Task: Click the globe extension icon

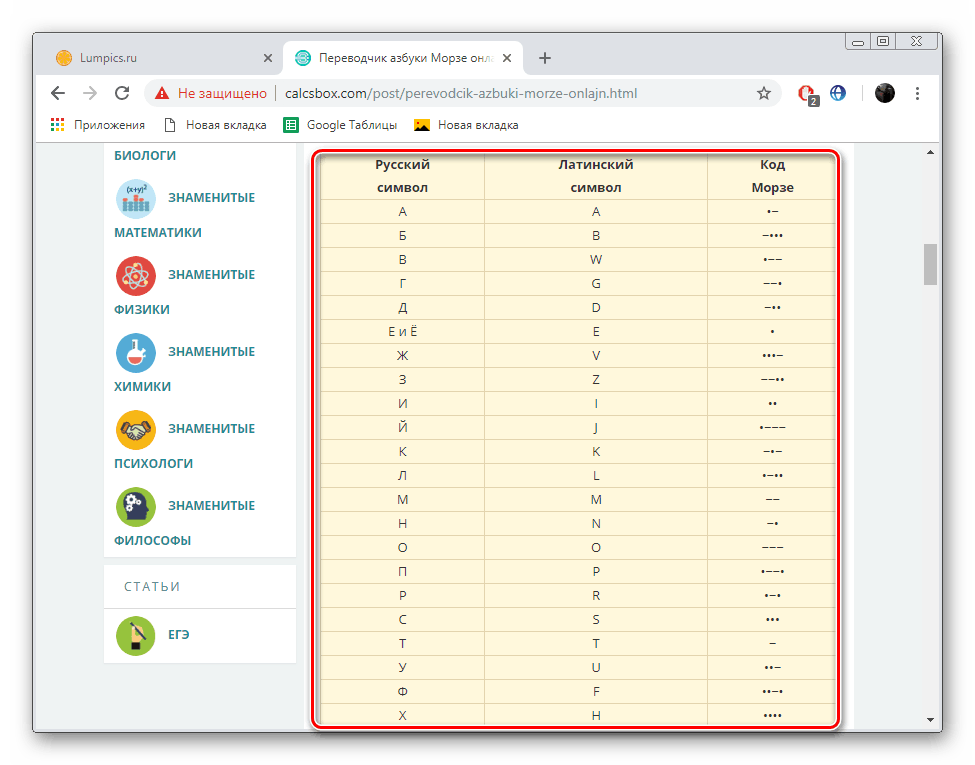Action: (838, 93)
